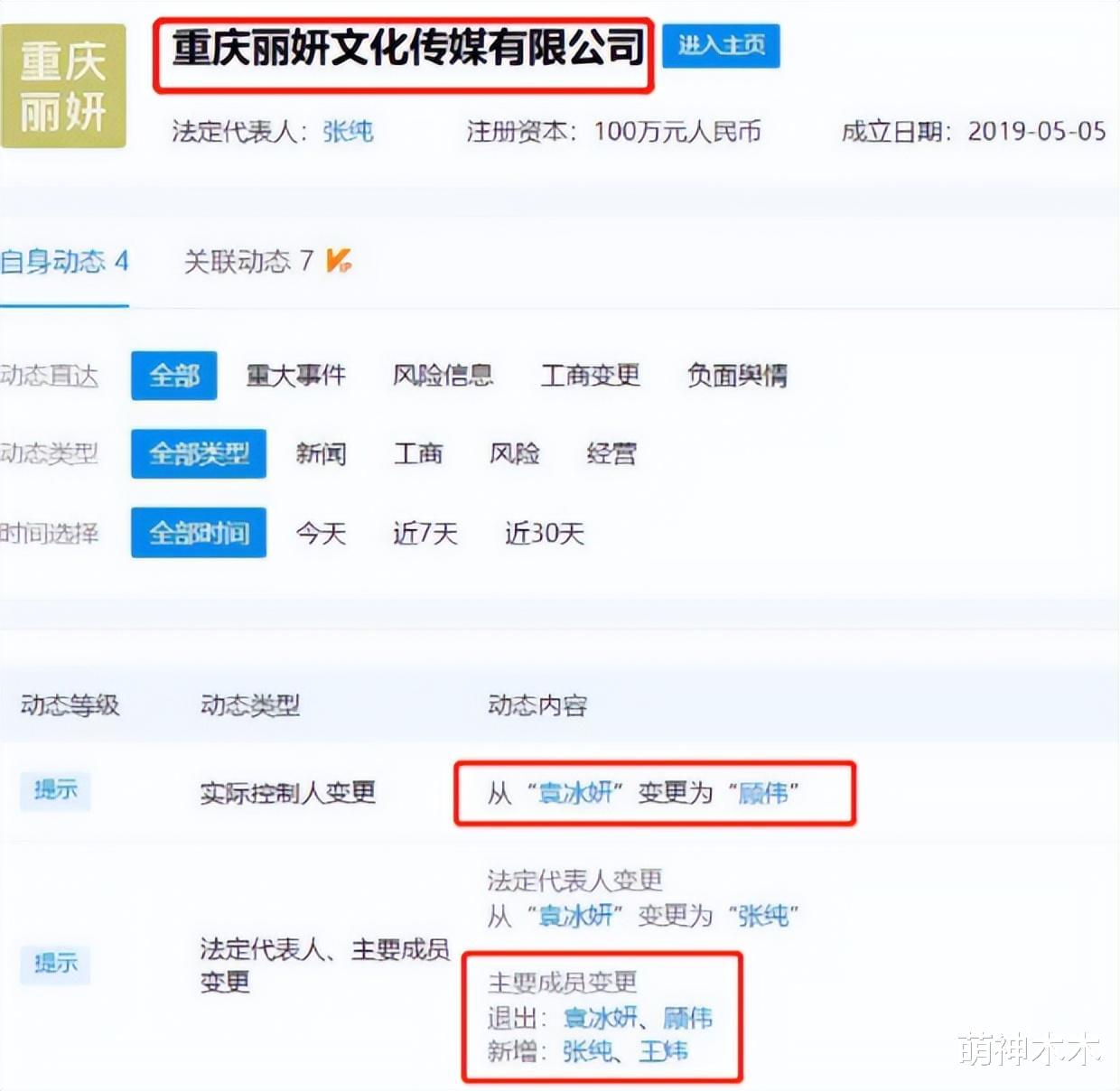The width and height of the screenshot is (1120, 1091).
Task: Open 王炜 link under 新增 members
Action: (x=664, y=1051)
